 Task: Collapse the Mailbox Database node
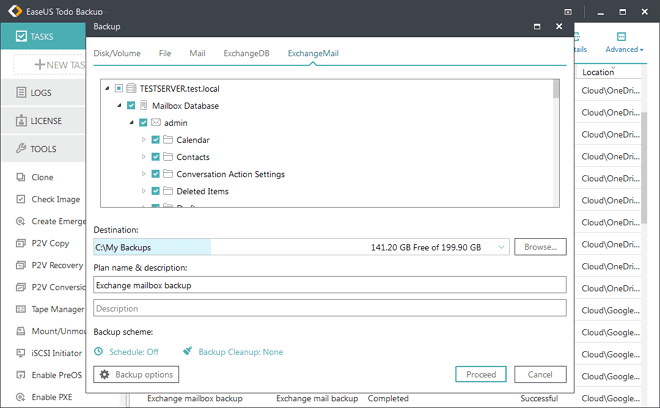[x=120, y=105]
